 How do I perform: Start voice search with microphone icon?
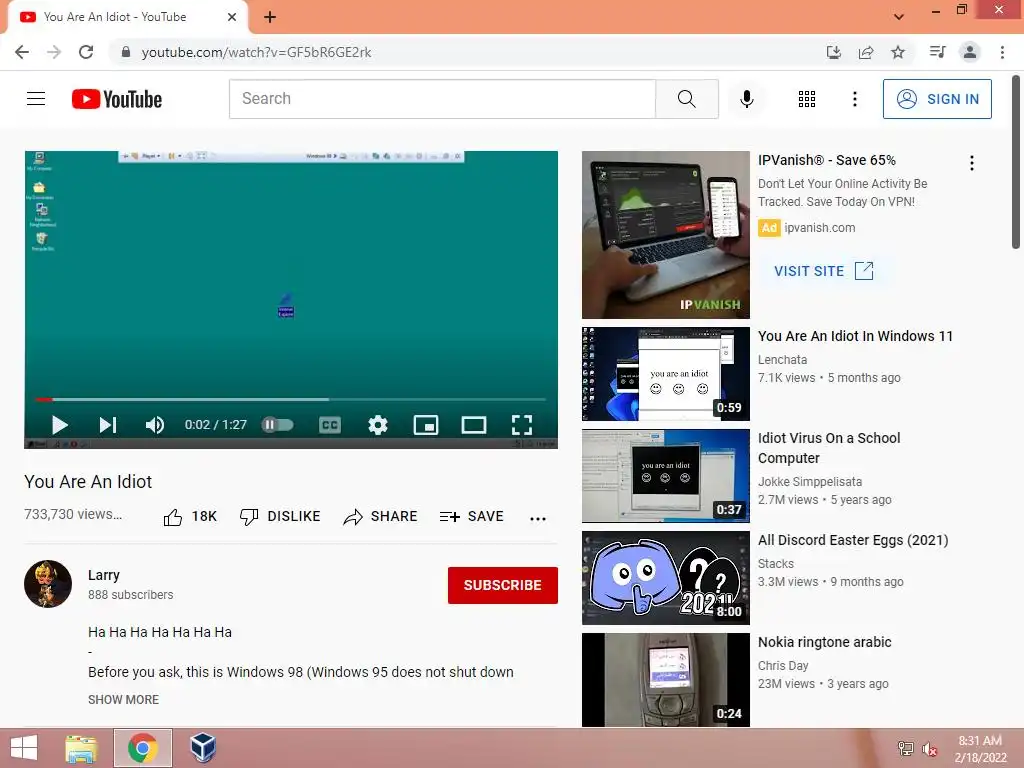[x=746, y=99]
